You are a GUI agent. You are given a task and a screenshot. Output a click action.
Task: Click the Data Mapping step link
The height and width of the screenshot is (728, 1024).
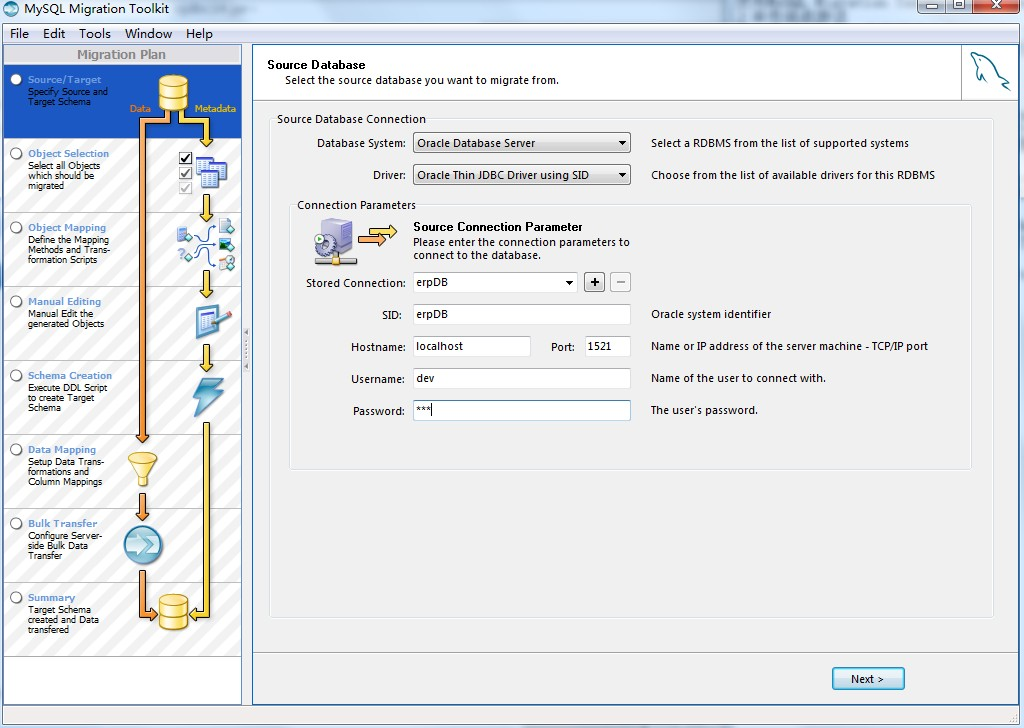point(62,450)
